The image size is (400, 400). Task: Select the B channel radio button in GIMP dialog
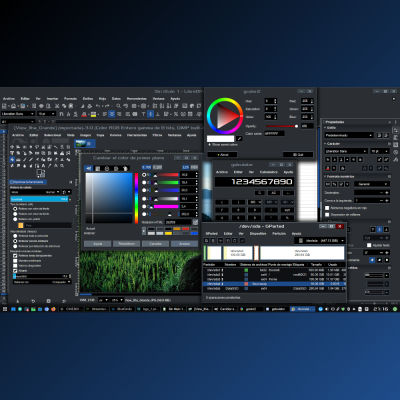tap(144, 190)
